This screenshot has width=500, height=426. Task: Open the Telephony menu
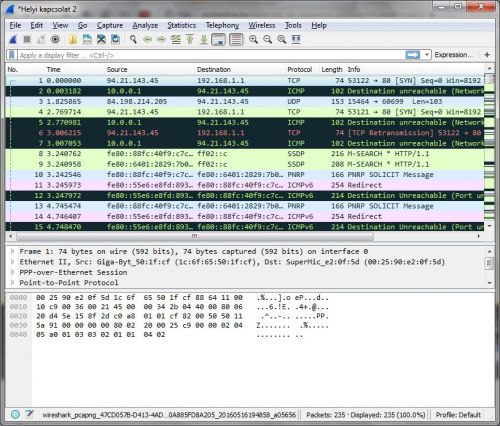[222, 25]
